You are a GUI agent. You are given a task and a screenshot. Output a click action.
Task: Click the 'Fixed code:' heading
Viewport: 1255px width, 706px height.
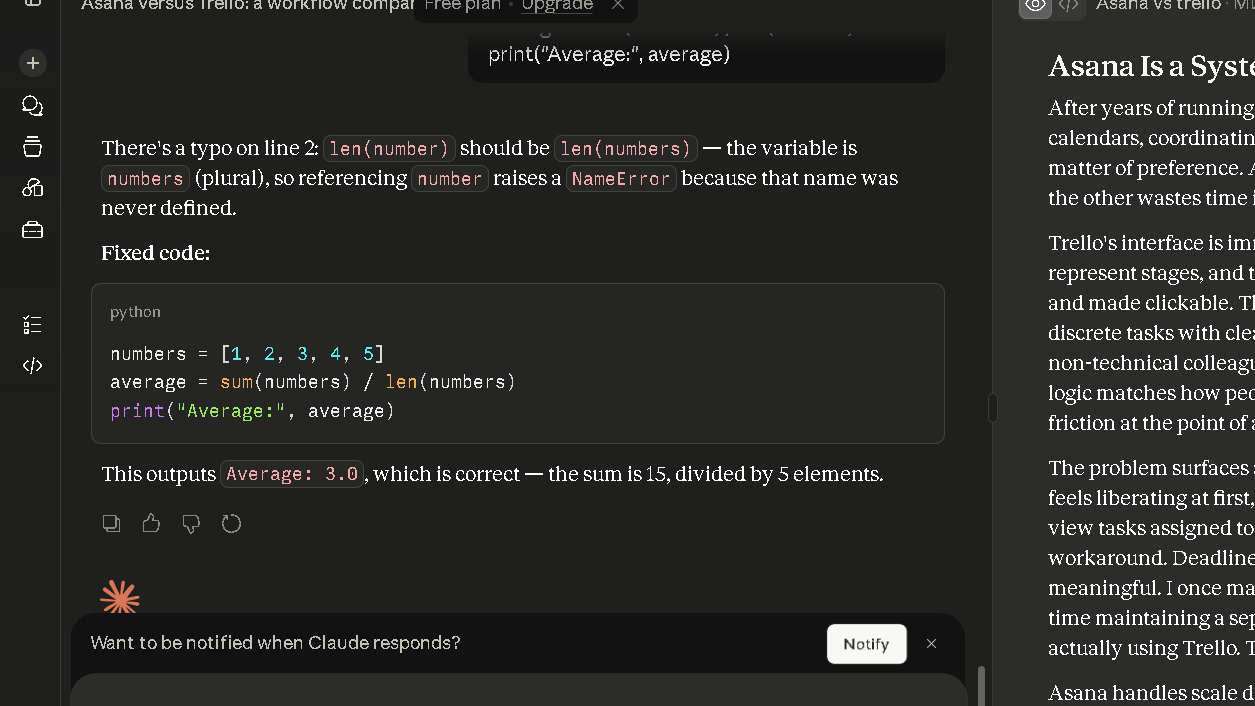(156, 253)
